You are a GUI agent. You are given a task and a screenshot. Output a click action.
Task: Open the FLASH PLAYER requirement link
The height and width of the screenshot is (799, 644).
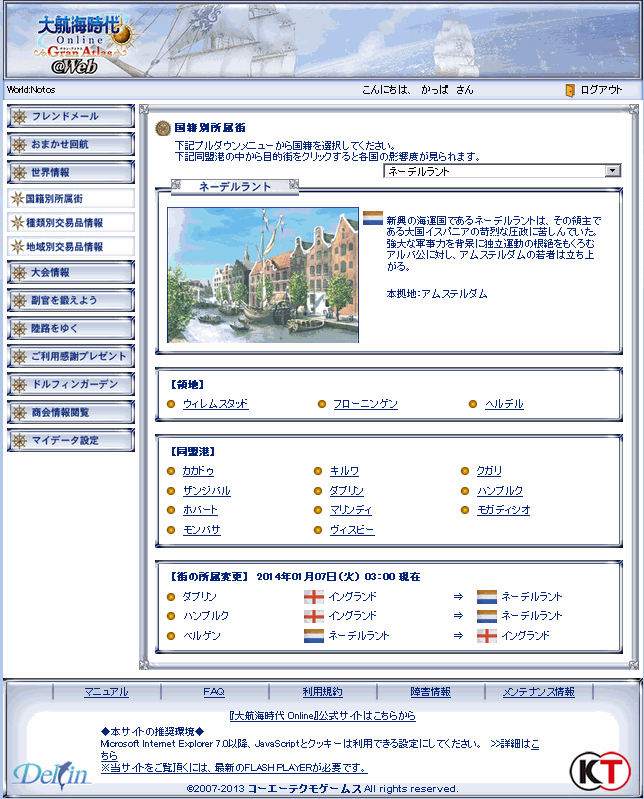(x=234, y=767)
